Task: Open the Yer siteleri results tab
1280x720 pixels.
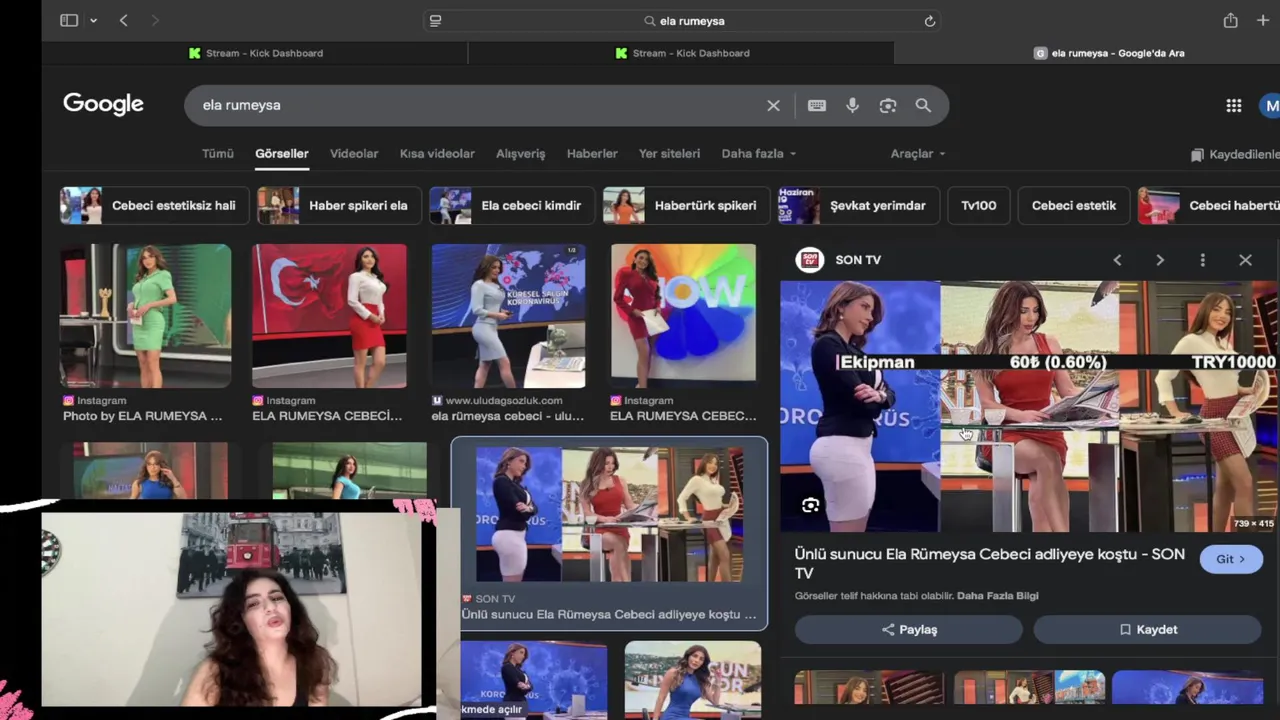Action: tap(669, 153)
